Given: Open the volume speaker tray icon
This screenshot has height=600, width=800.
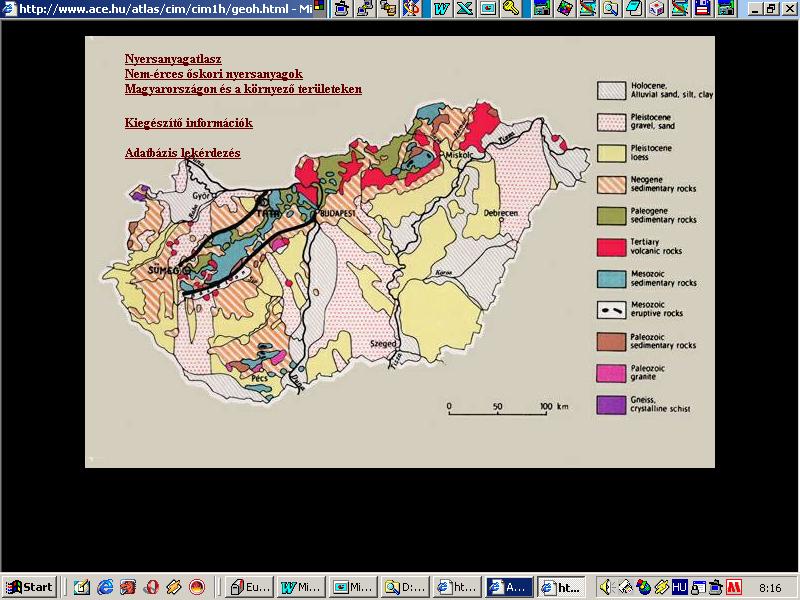Looking at the screenshot, I should (x=606, y=588).
